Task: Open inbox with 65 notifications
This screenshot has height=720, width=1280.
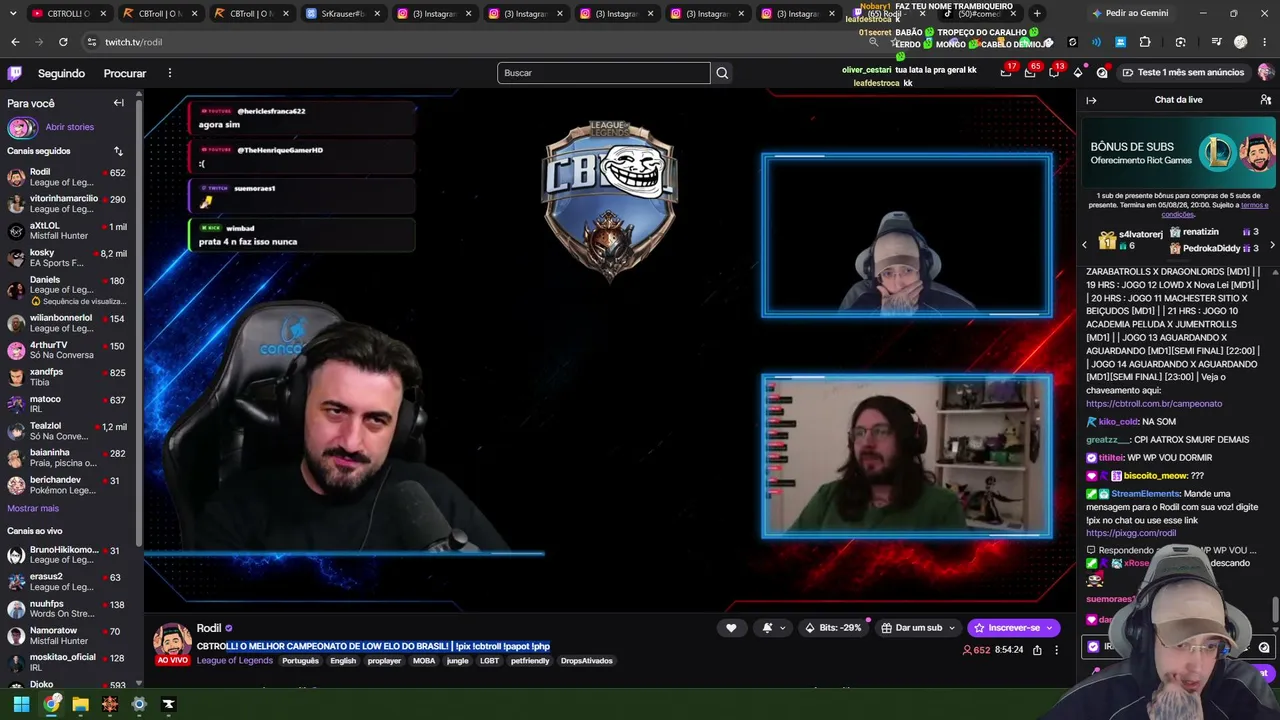Action: [1030, 72]
